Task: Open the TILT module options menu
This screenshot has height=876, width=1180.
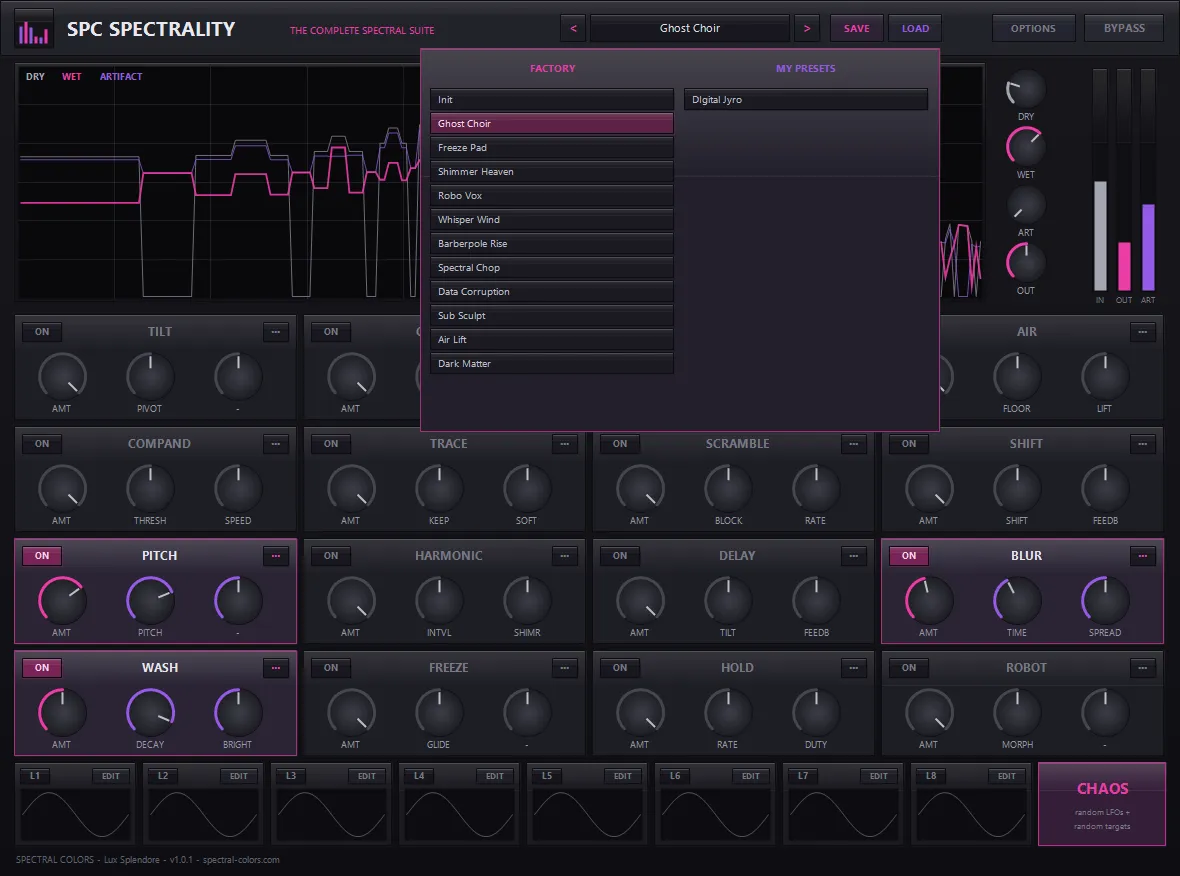Action: pyautogui.click(x=276, y=332)
